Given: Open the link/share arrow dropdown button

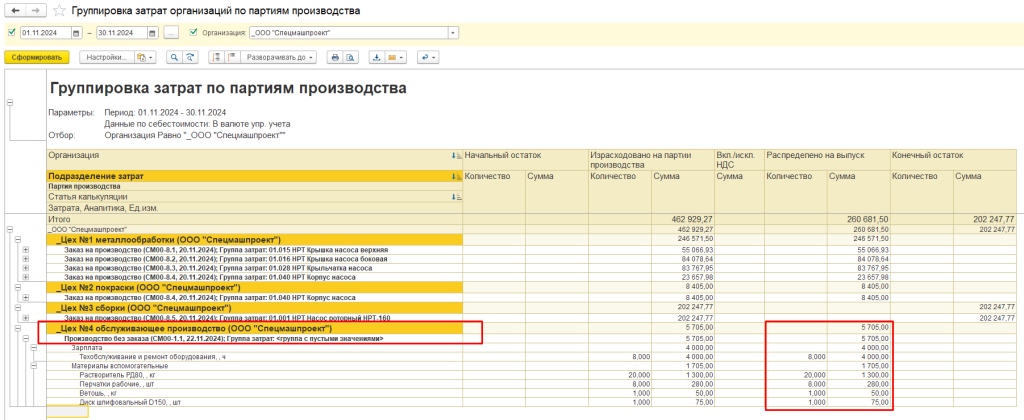Looking at the screenshot, I should pos(428,57).
